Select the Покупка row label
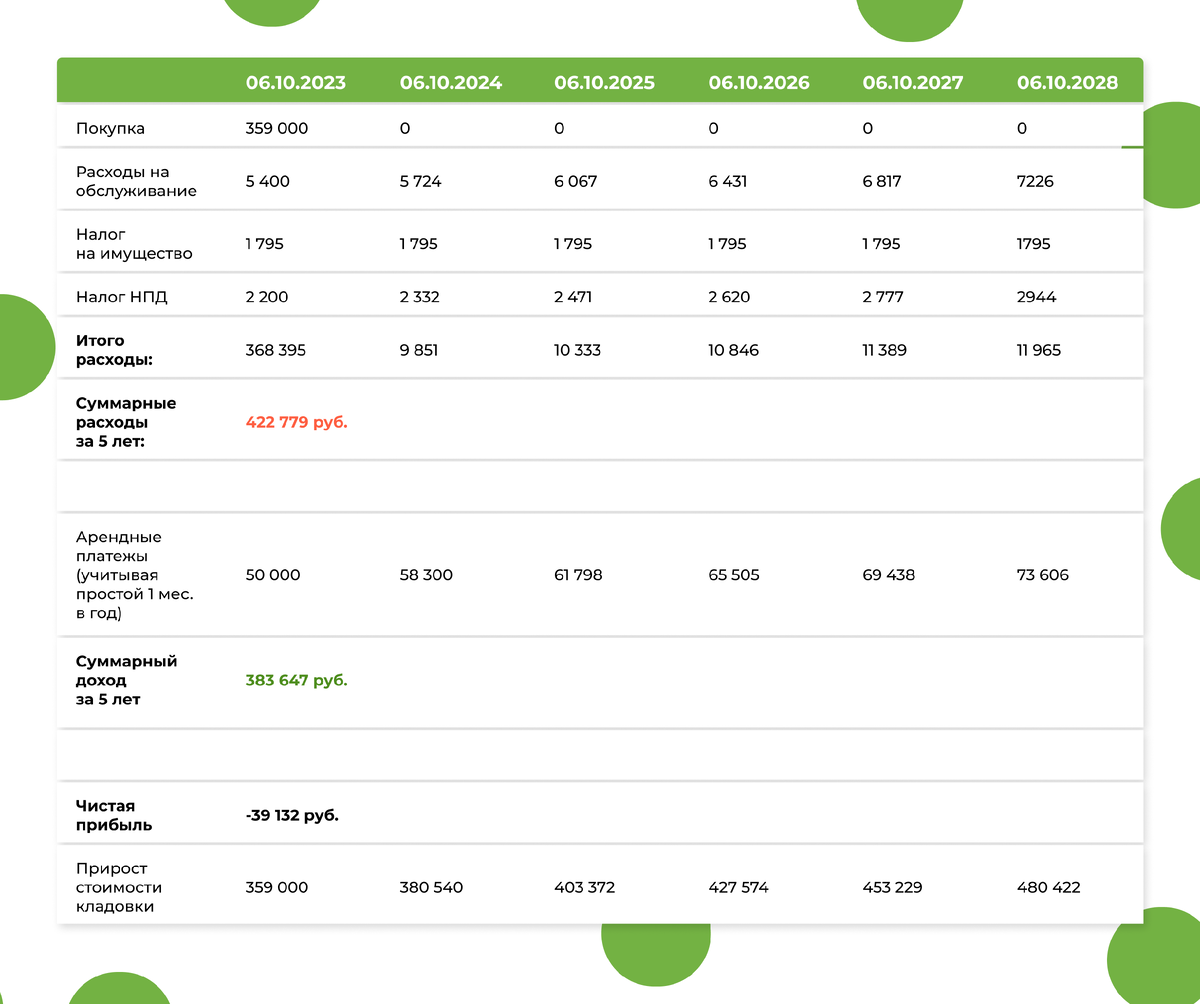 (x=110, y=129)
